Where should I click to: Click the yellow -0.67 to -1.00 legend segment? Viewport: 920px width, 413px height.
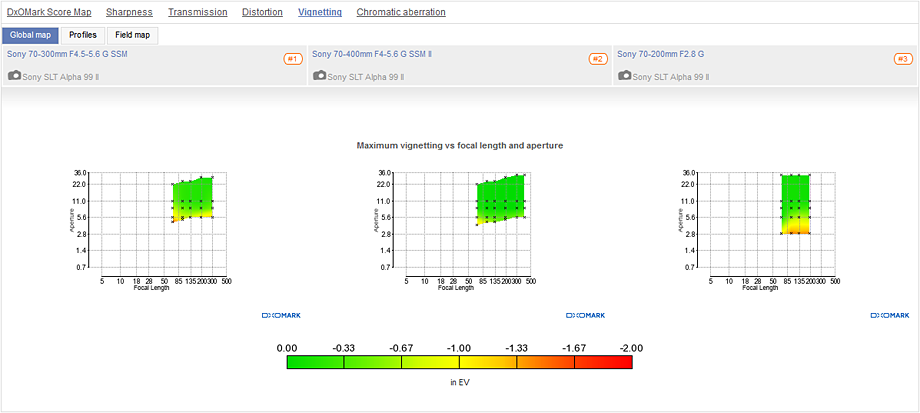[430, 363]
